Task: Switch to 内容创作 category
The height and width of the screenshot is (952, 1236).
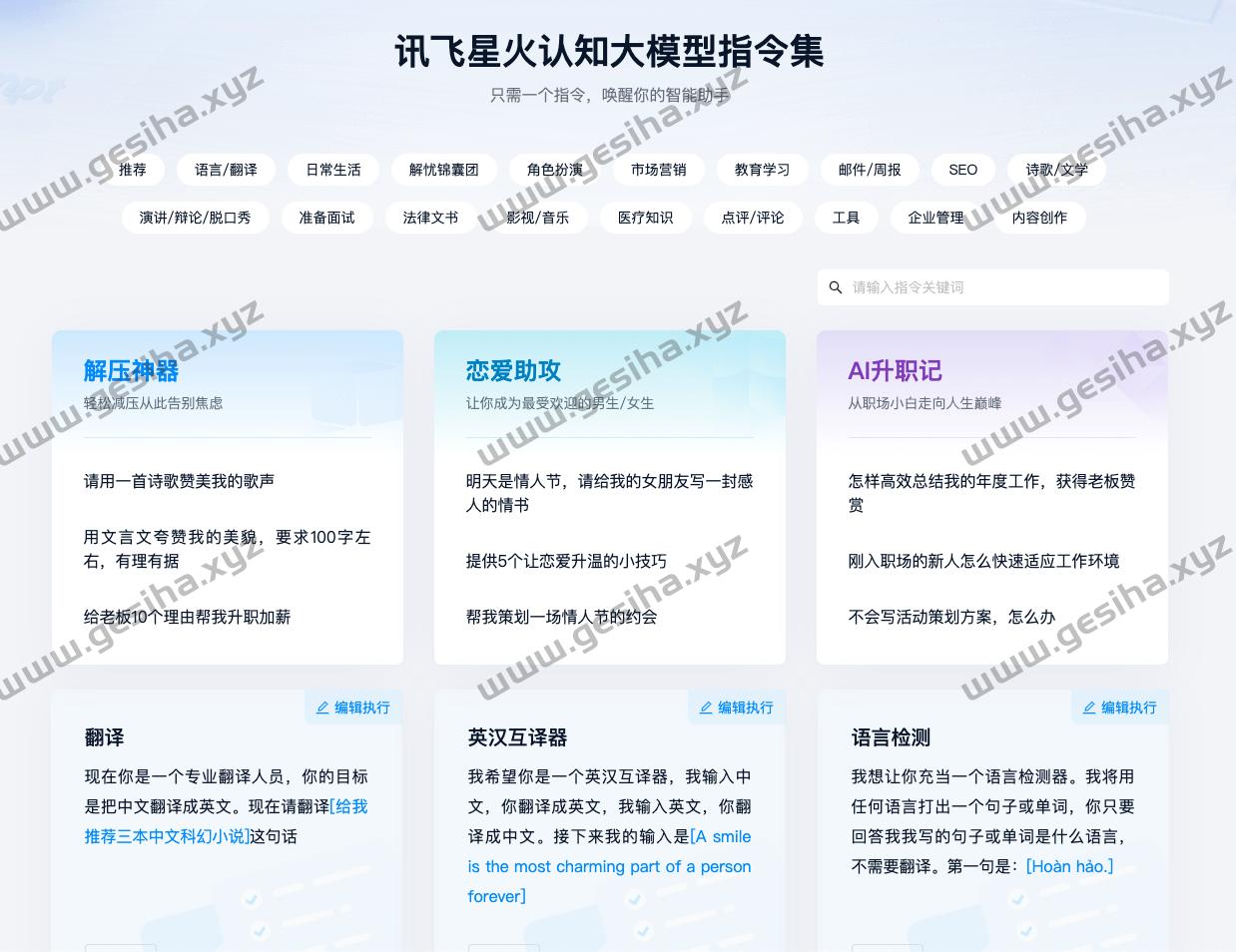Action: (x=1039, y=218)
